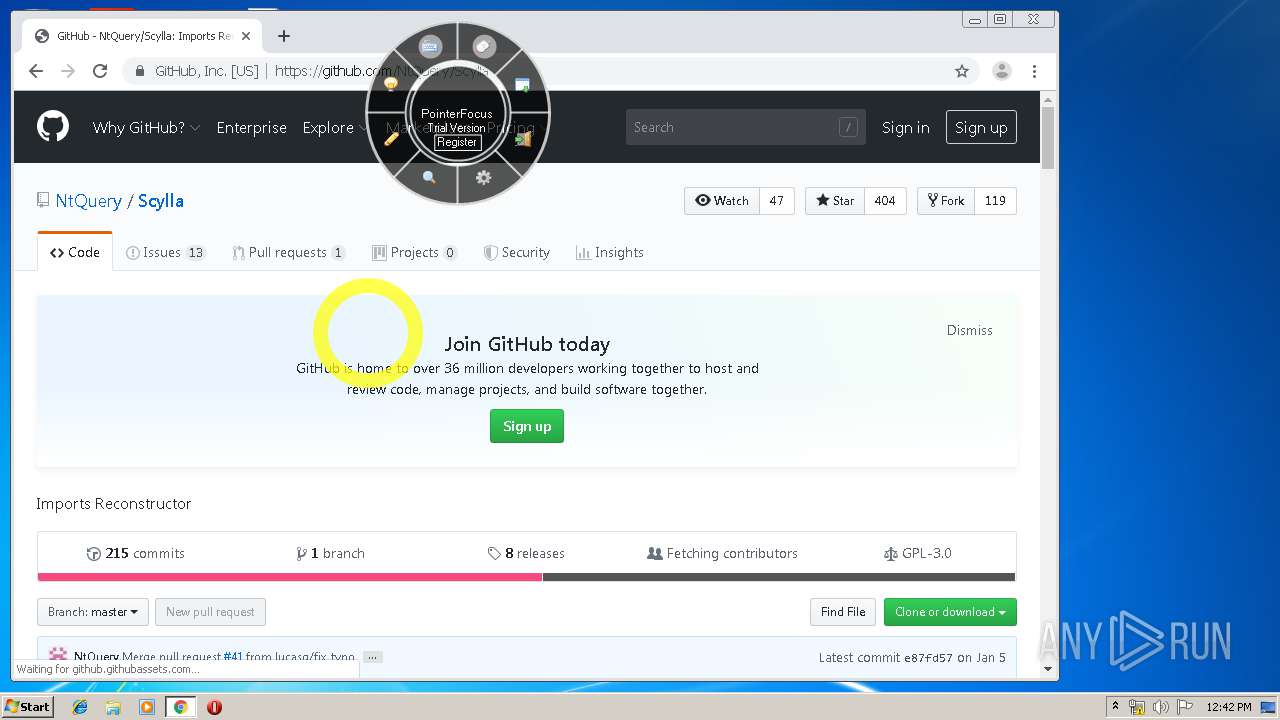
Task: Open pull request #41 link
Action: (233, 657)
